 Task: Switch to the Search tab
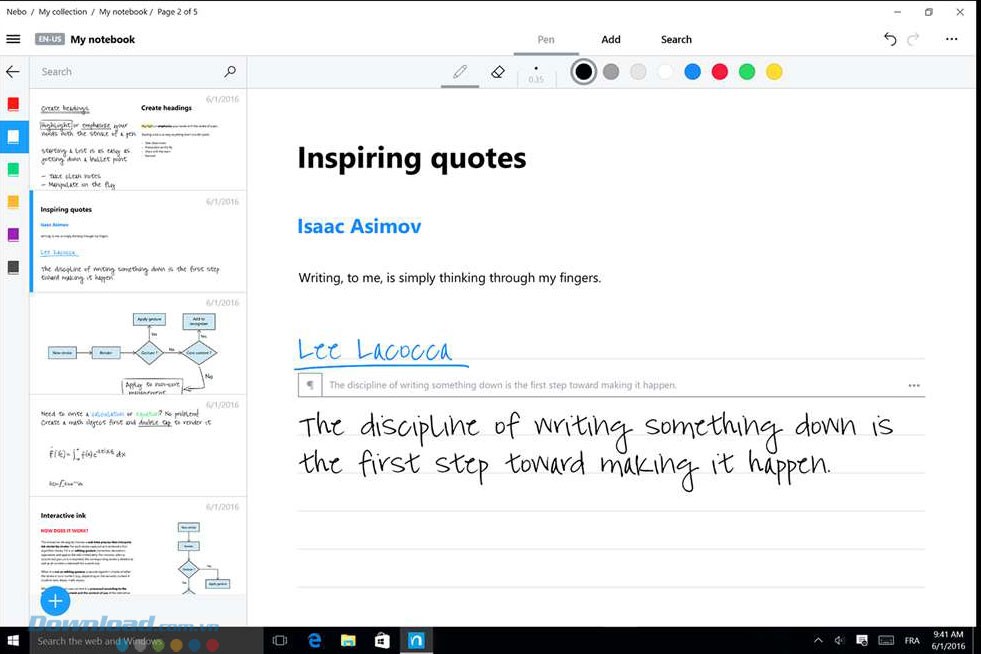pos(676,40)
